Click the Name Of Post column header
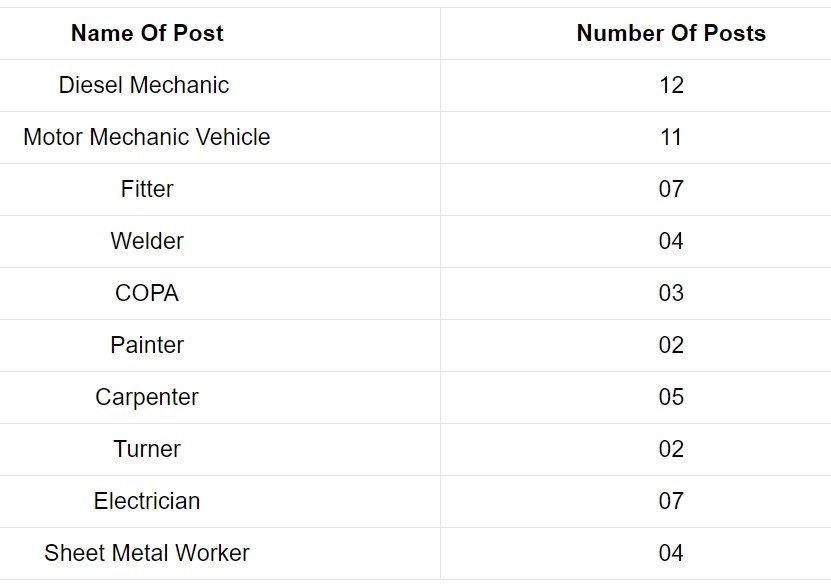This screenshot has height=586, width=831. click(147, 33)
